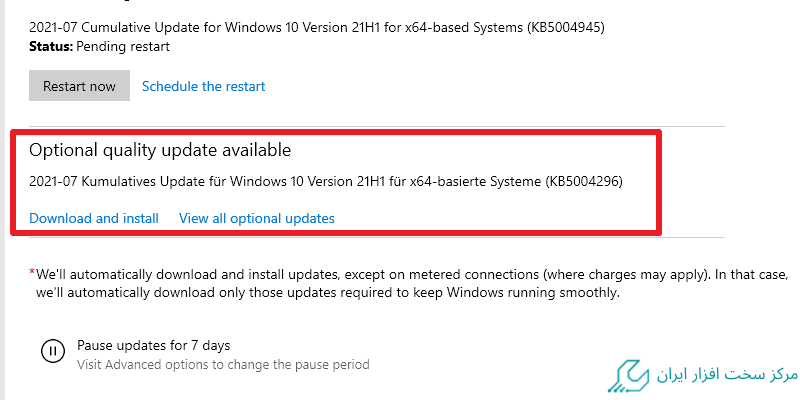The height and width of the screenshot is (400, 800).
Task: Click the Visit Advanced options subtitle text
Action: (x=223, y=364)
